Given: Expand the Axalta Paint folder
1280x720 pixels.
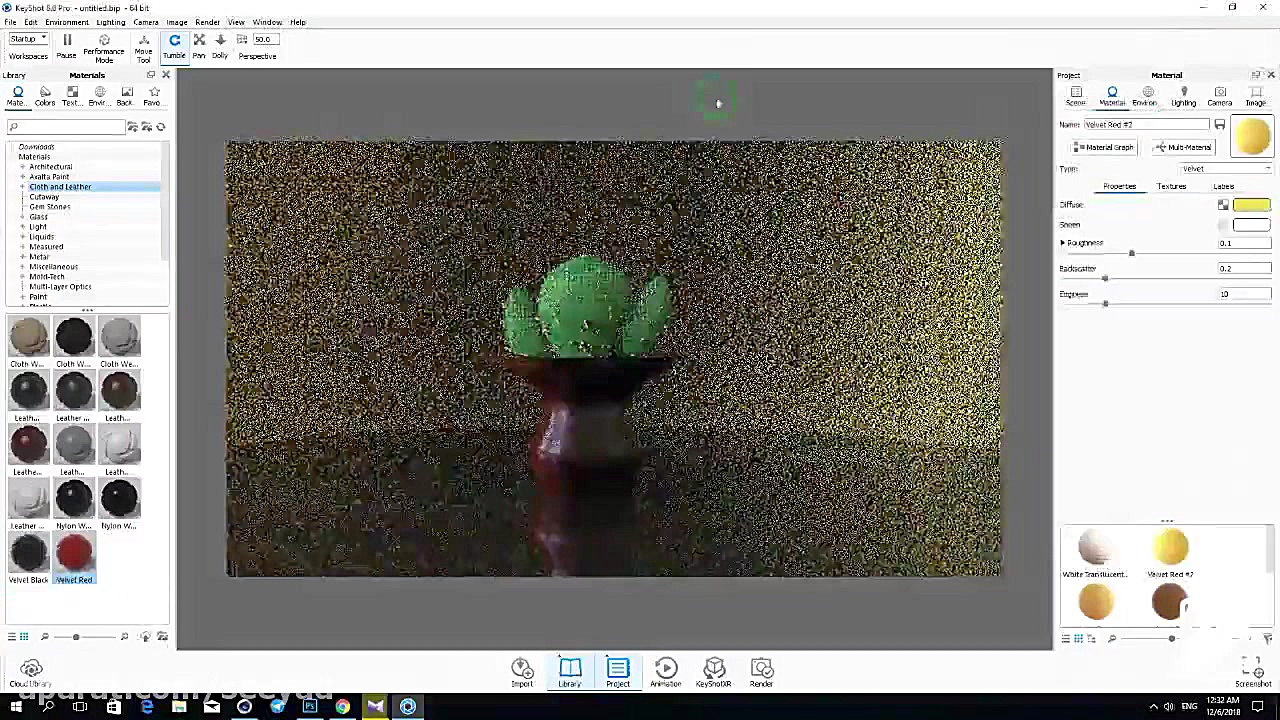Looking at the screenshot, I should pos(22,177).
